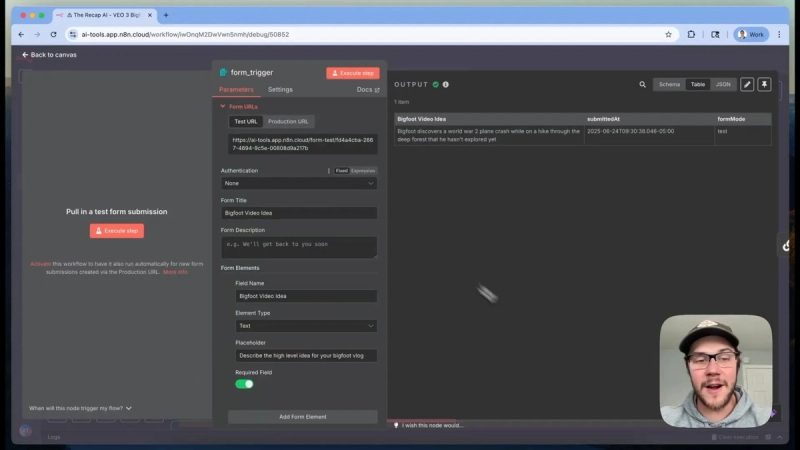This screenshot has height=450, width=800.
Task: Click the output info icon
Action: tap(445, 85)
